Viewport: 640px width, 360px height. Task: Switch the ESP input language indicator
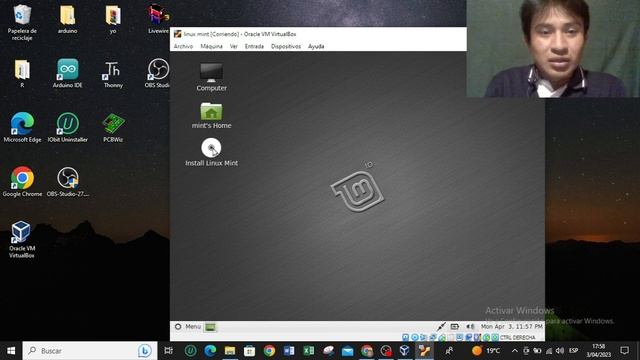click(x=573, y=351)
